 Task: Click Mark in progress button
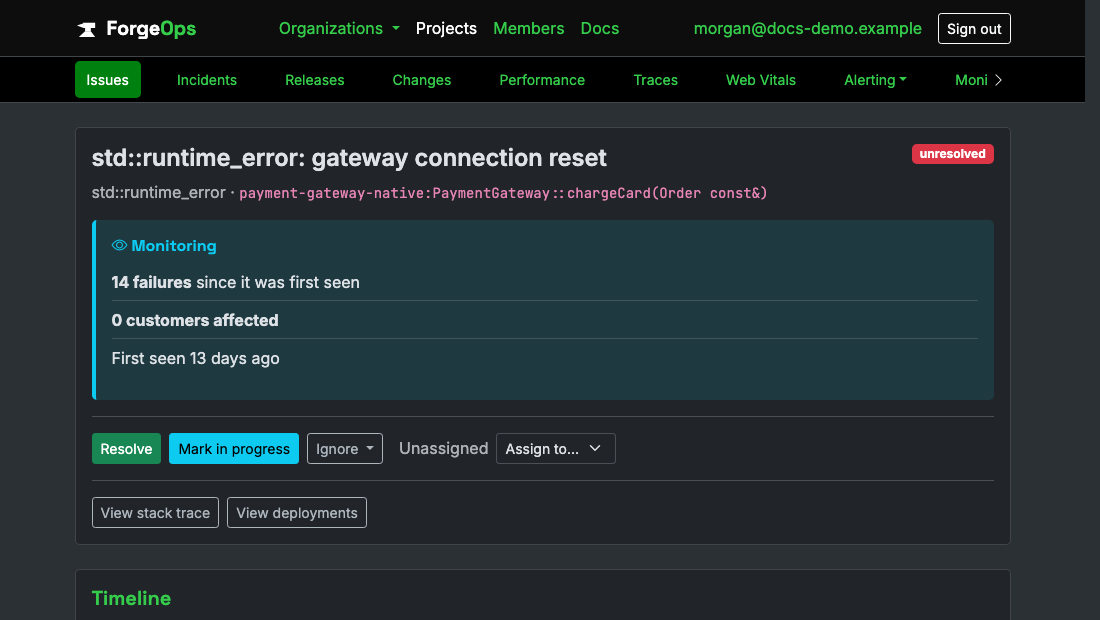click(x=234, y=449)
